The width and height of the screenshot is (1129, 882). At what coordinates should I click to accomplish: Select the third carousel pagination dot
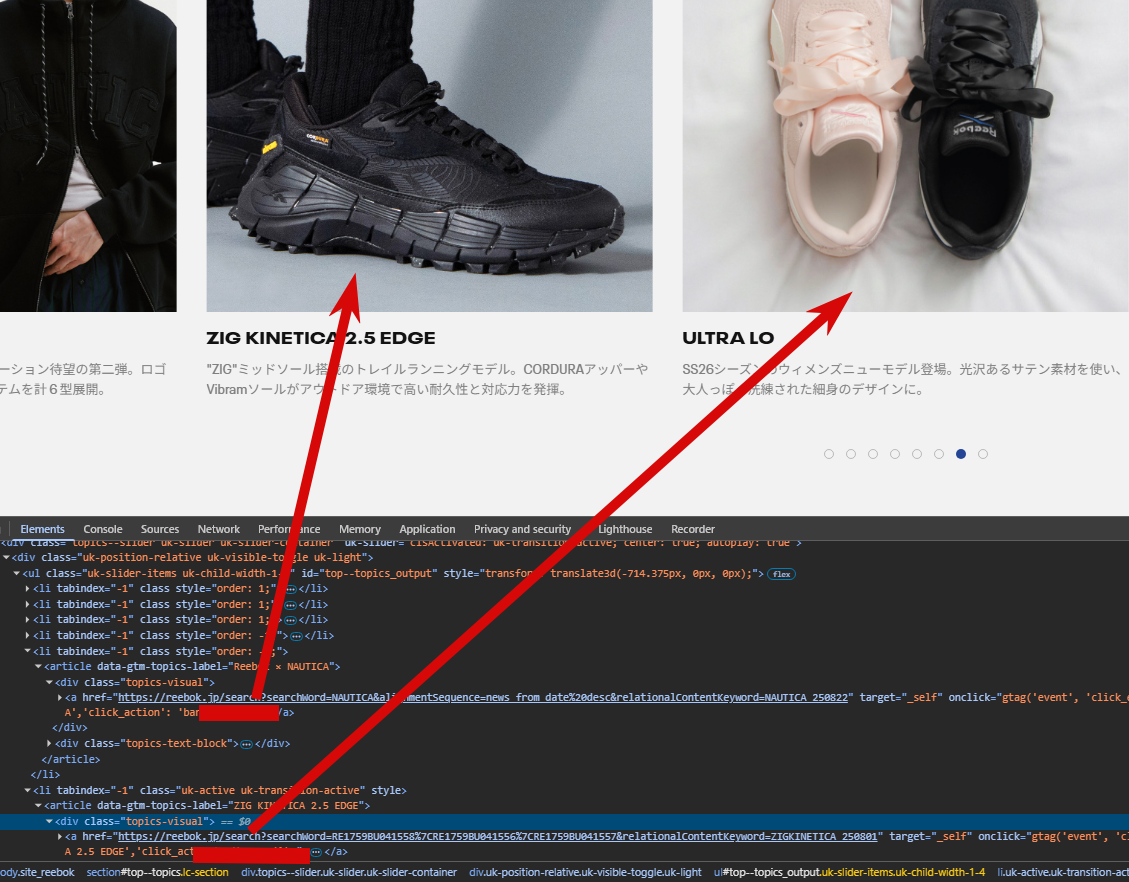click(x=873, y=454)
